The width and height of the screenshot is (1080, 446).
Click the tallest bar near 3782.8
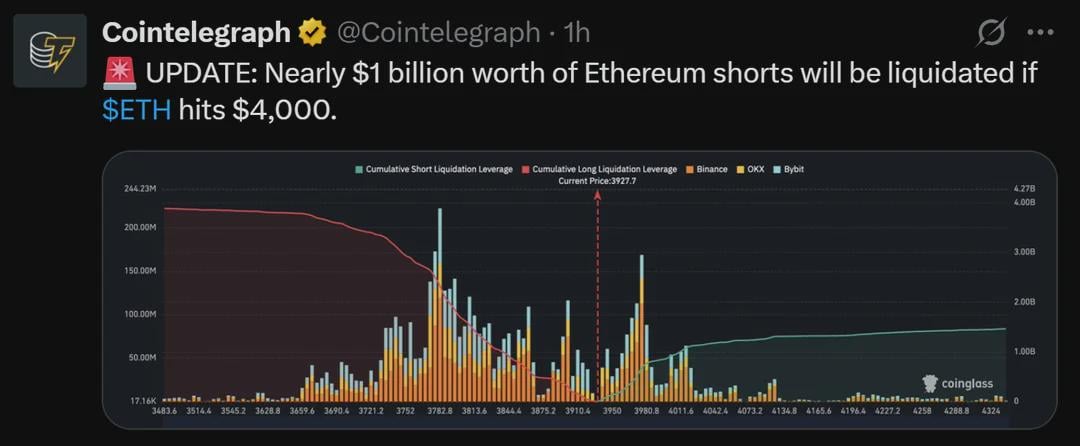click(x=439, y=305)
